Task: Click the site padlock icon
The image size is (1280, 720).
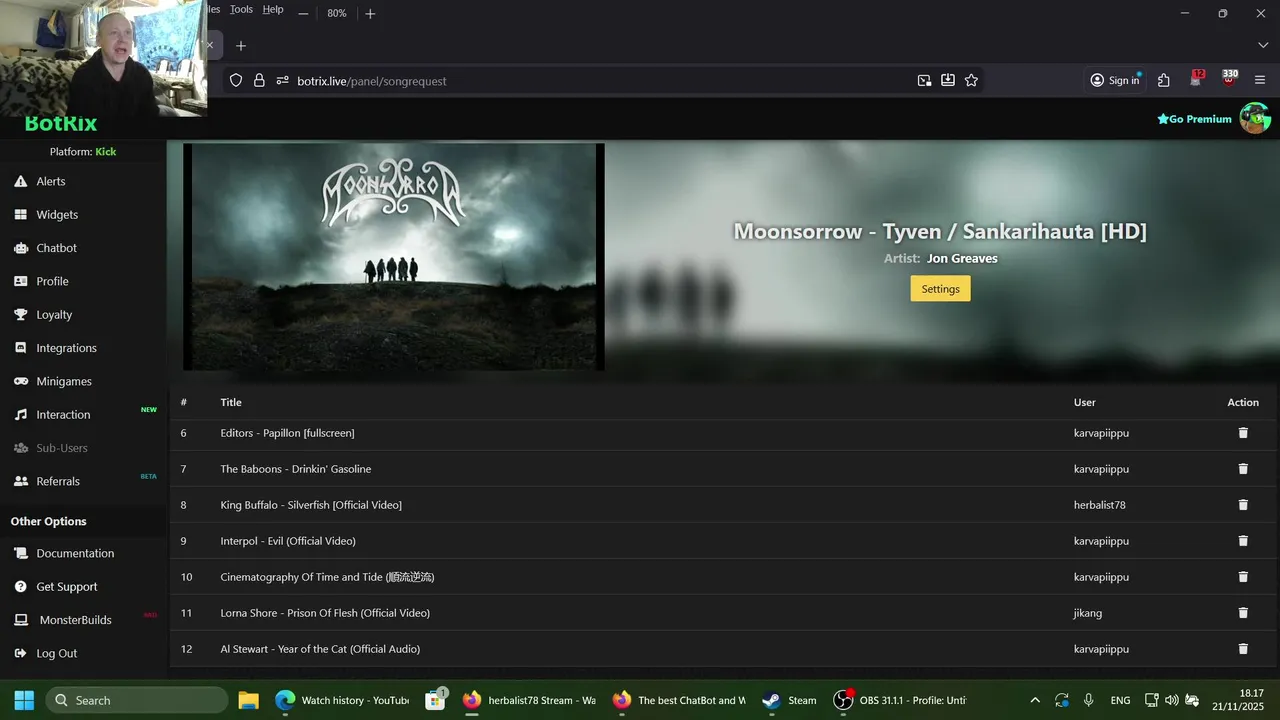Action: pos(259,80)
